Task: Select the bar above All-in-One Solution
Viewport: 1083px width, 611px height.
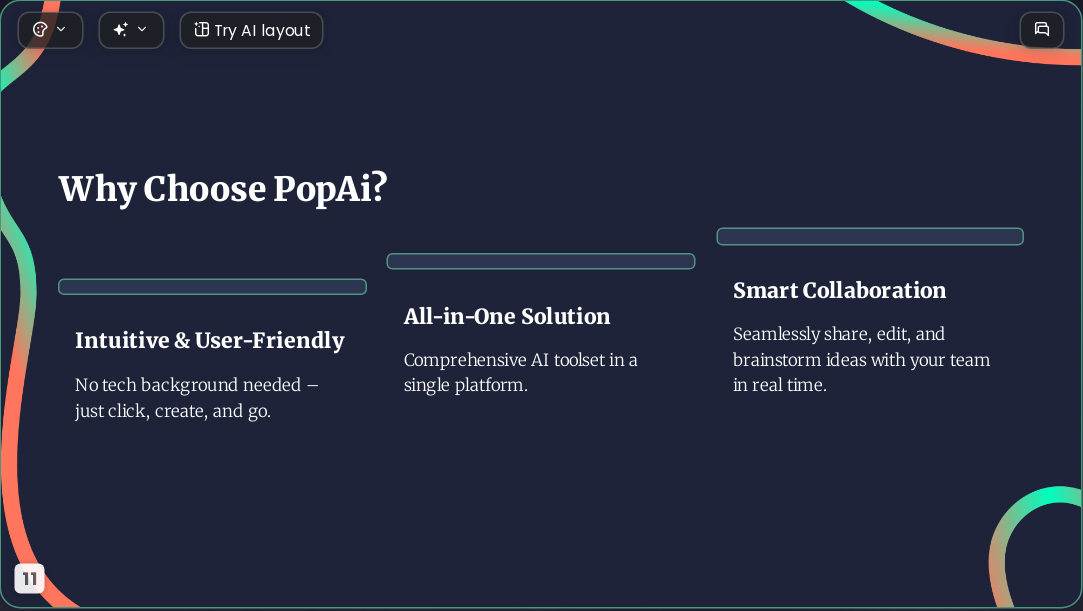Action: [x=541, y=261]
